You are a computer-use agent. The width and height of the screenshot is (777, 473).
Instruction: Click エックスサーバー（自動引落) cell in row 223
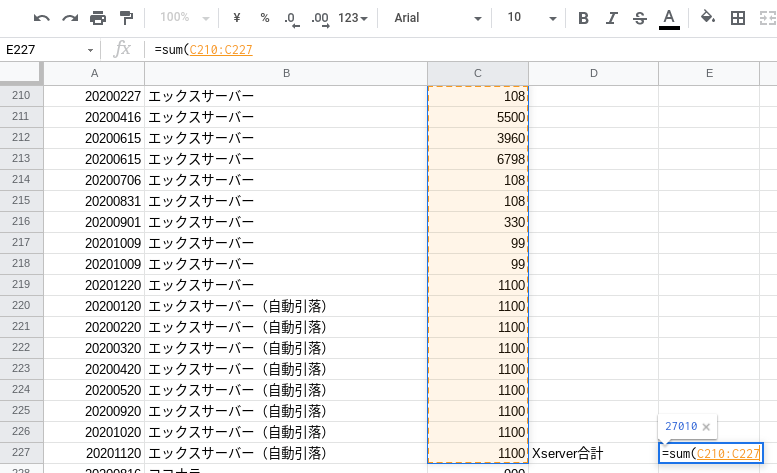(286, 369)
